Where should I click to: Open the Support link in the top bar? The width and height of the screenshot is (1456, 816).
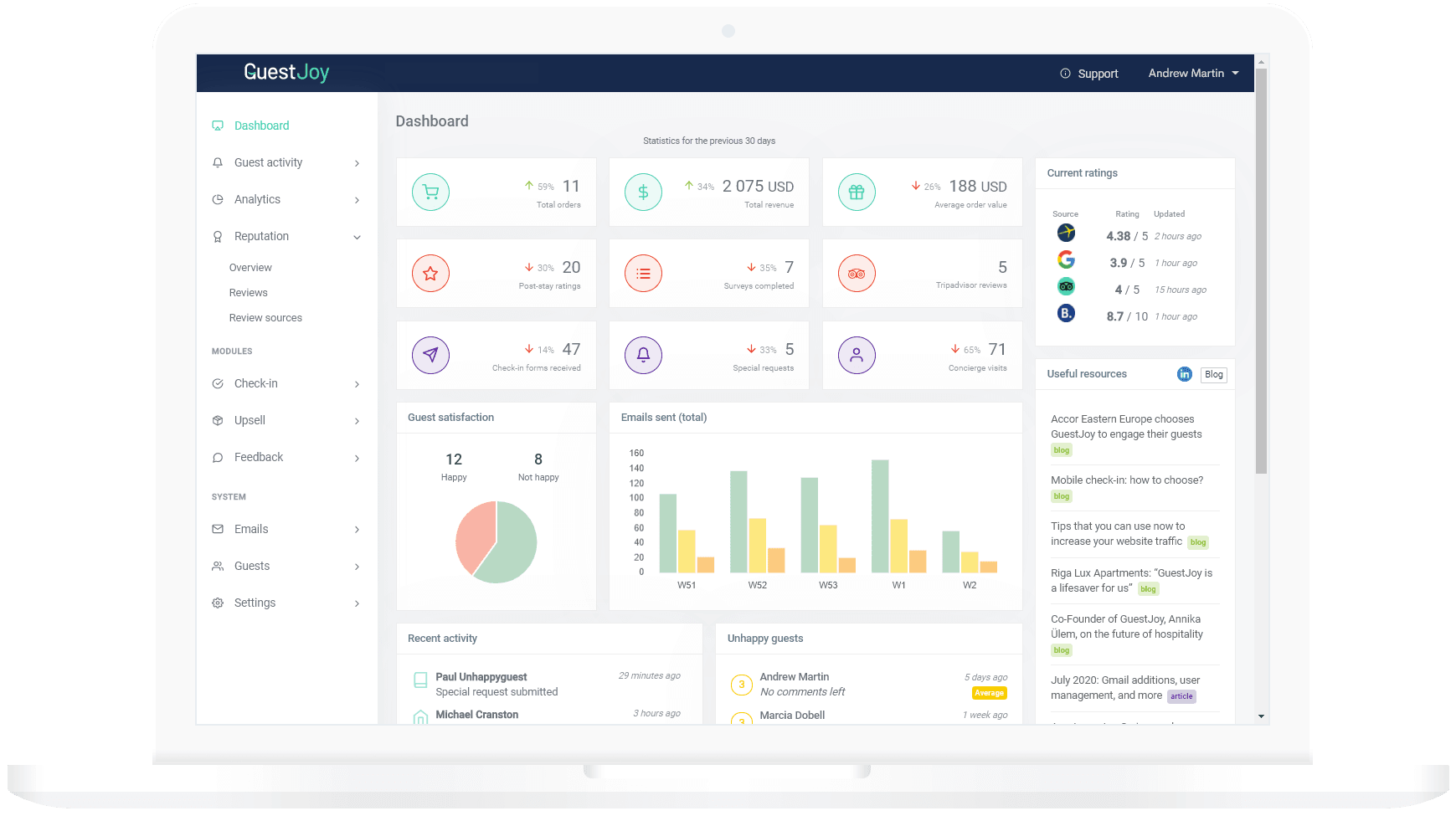pyautogui.click(x=1097, y=73)
